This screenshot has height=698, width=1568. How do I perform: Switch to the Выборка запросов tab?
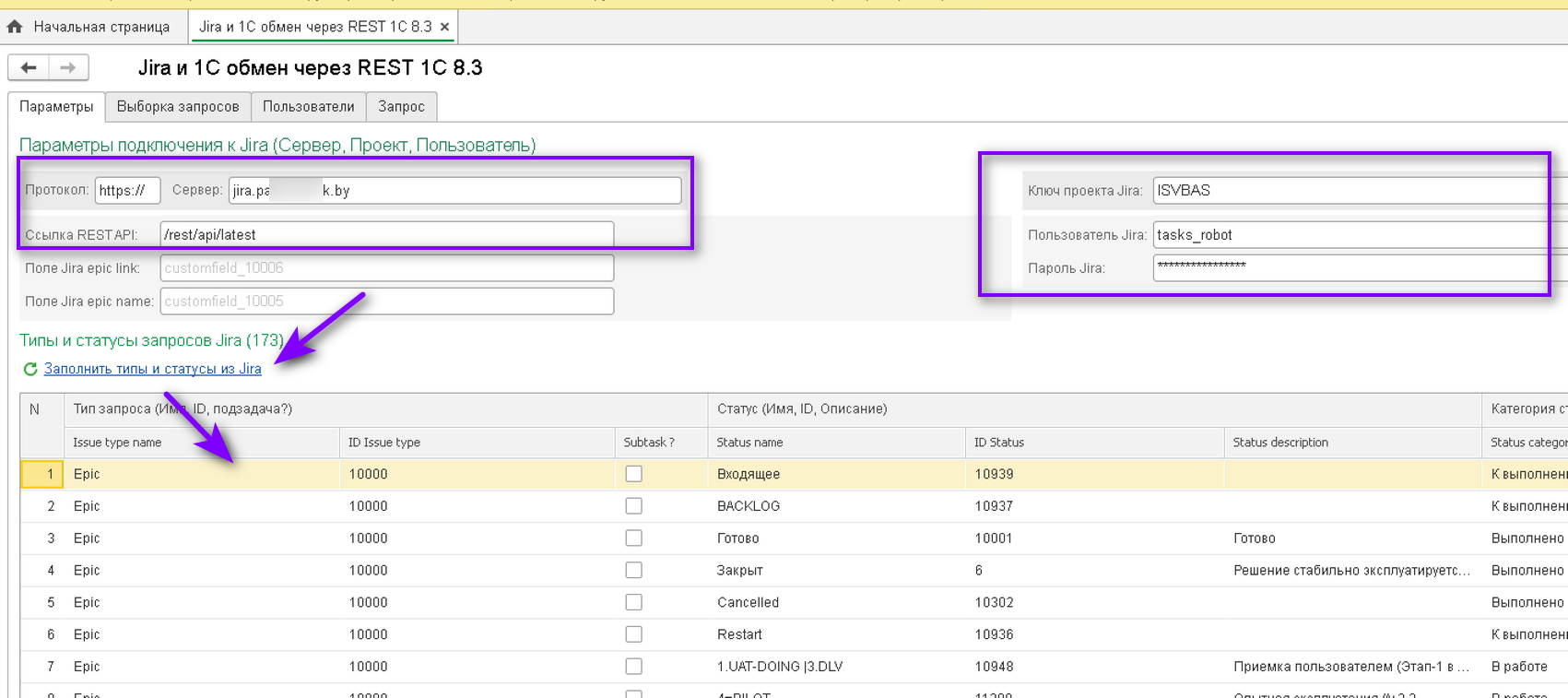pos(178,106)
